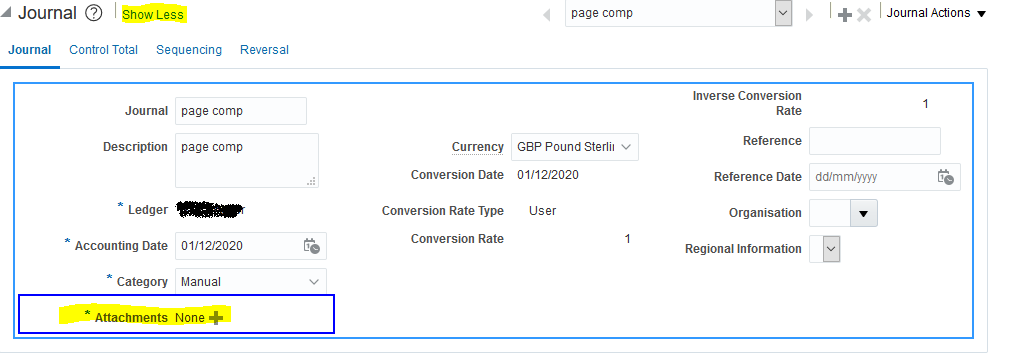Screen dimensions: 1009x362
Task: Select the Journal tab
Action: (30, 50)
